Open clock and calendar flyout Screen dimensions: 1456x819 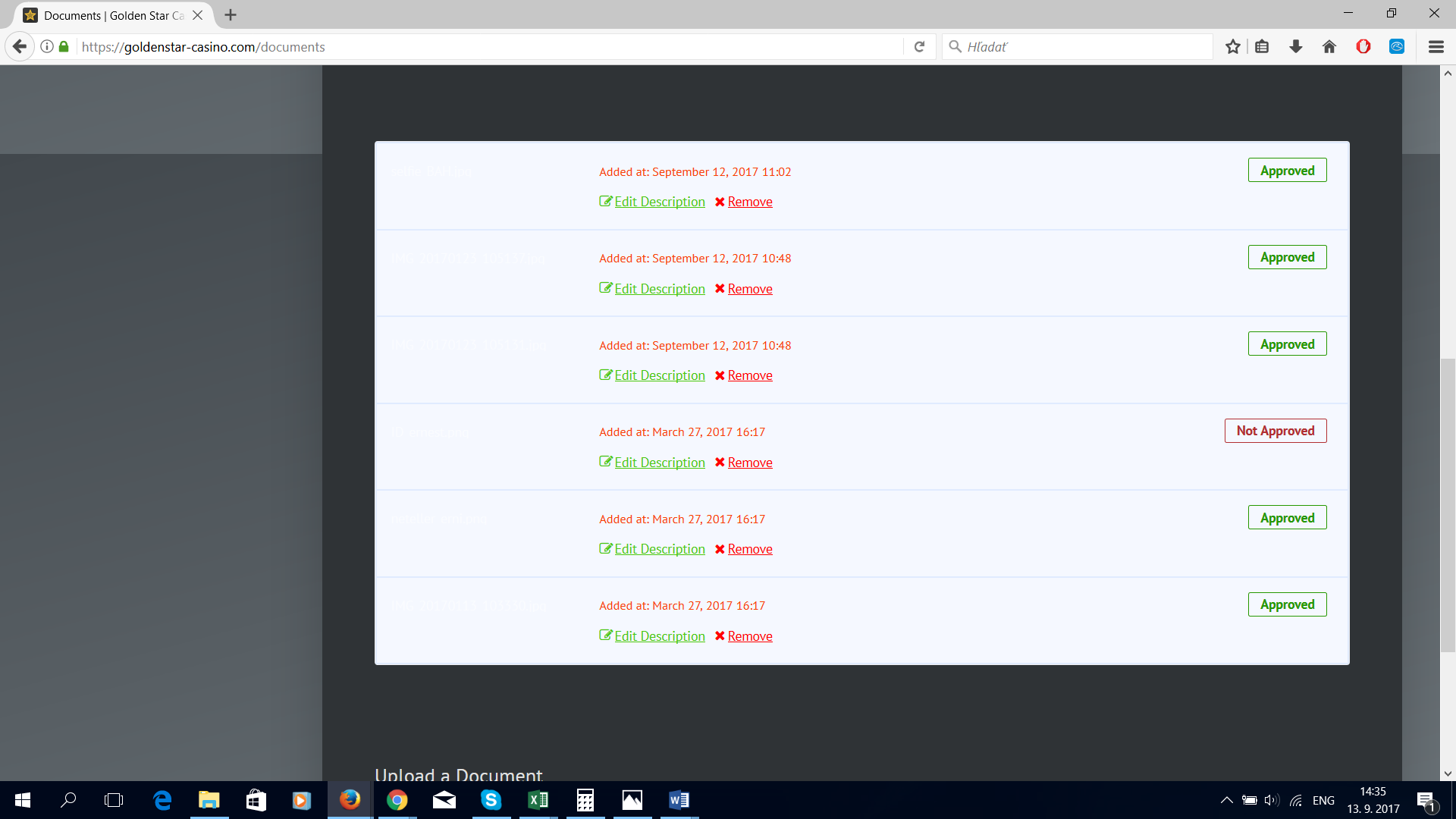tap(1373, 800)
